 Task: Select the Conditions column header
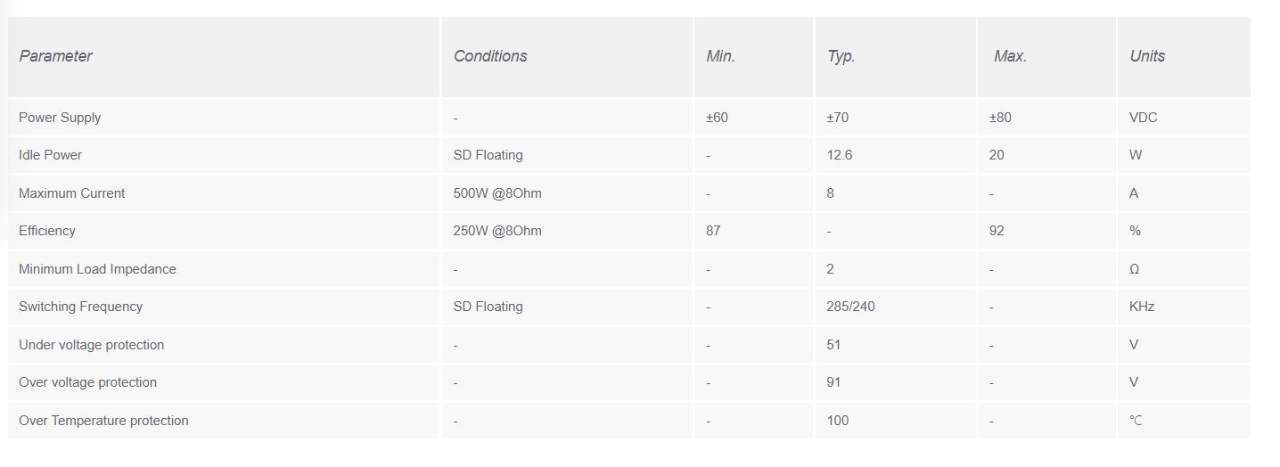[490, 56]
